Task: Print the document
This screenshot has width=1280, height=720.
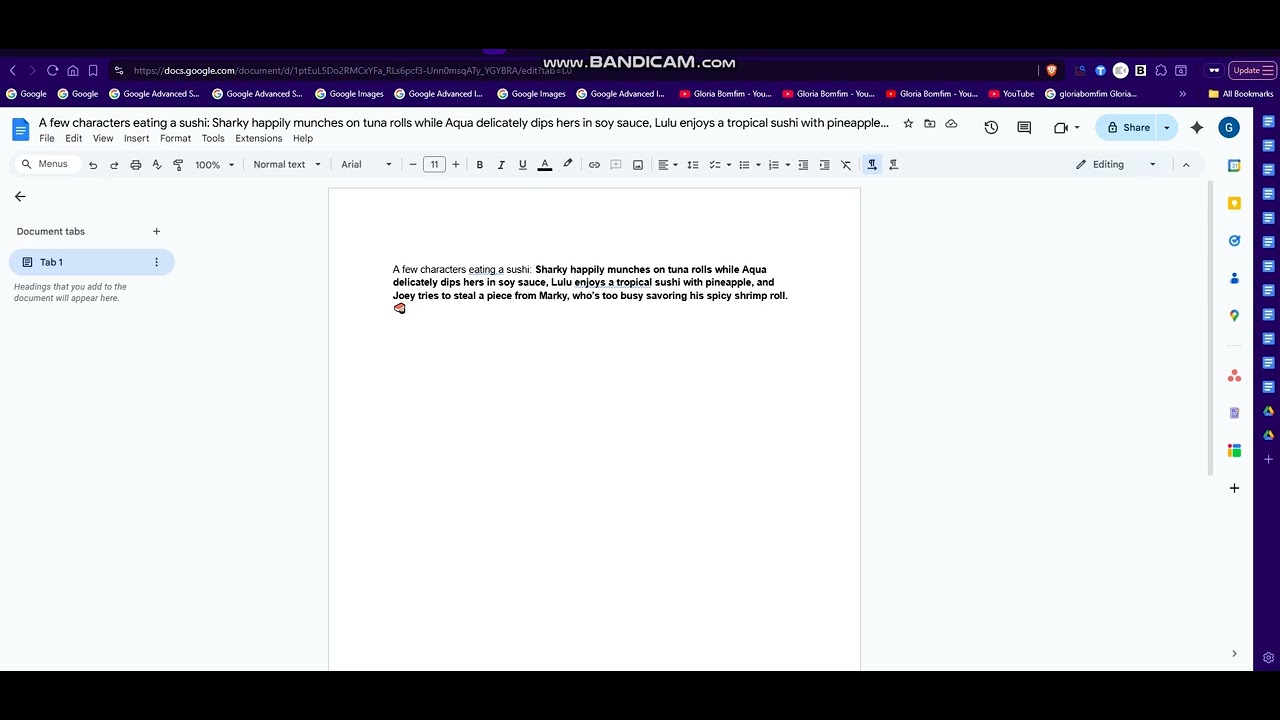Action: point(136,165)
